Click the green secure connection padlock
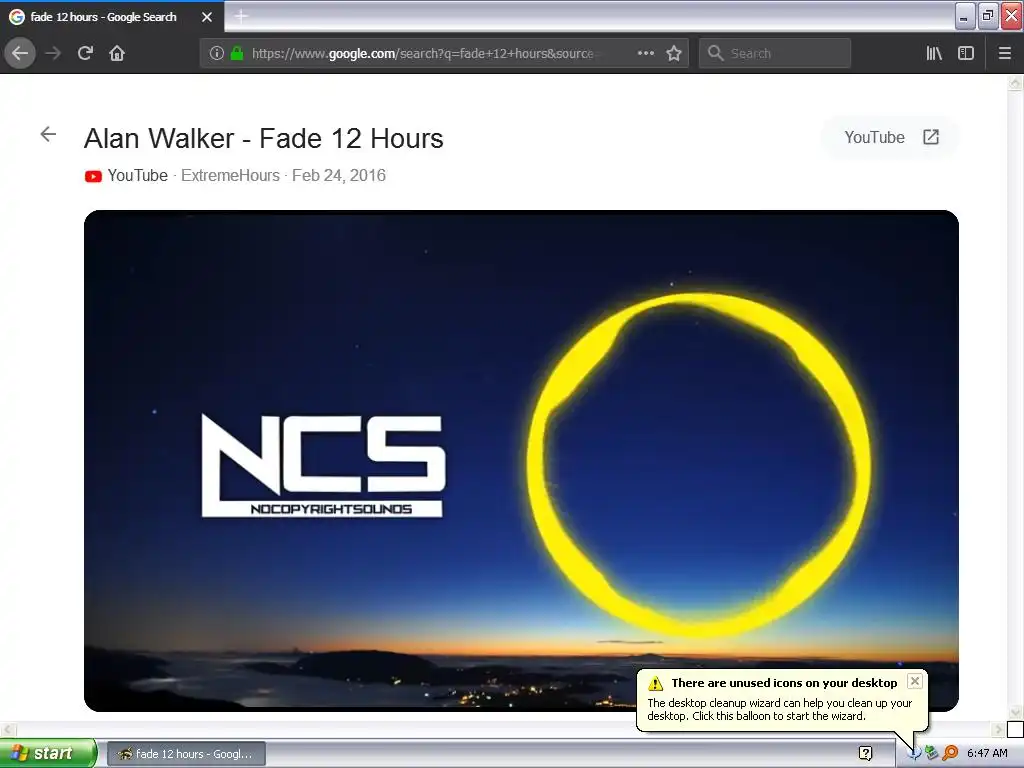 (x=237, y=53)
